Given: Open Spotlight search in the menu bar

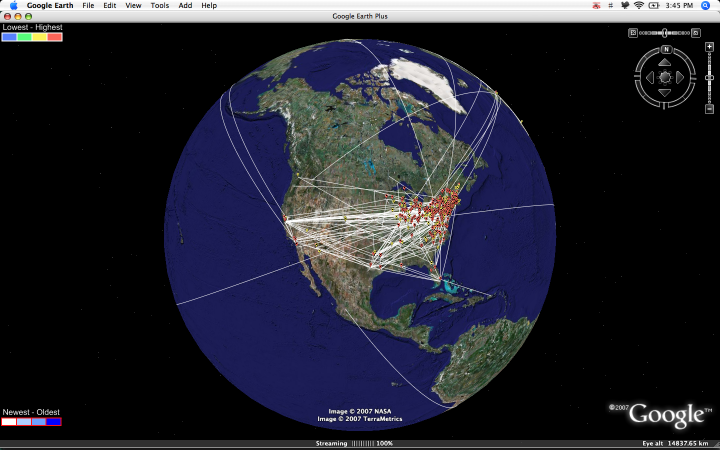Looking at the screenshot, I should click(706, 6).
